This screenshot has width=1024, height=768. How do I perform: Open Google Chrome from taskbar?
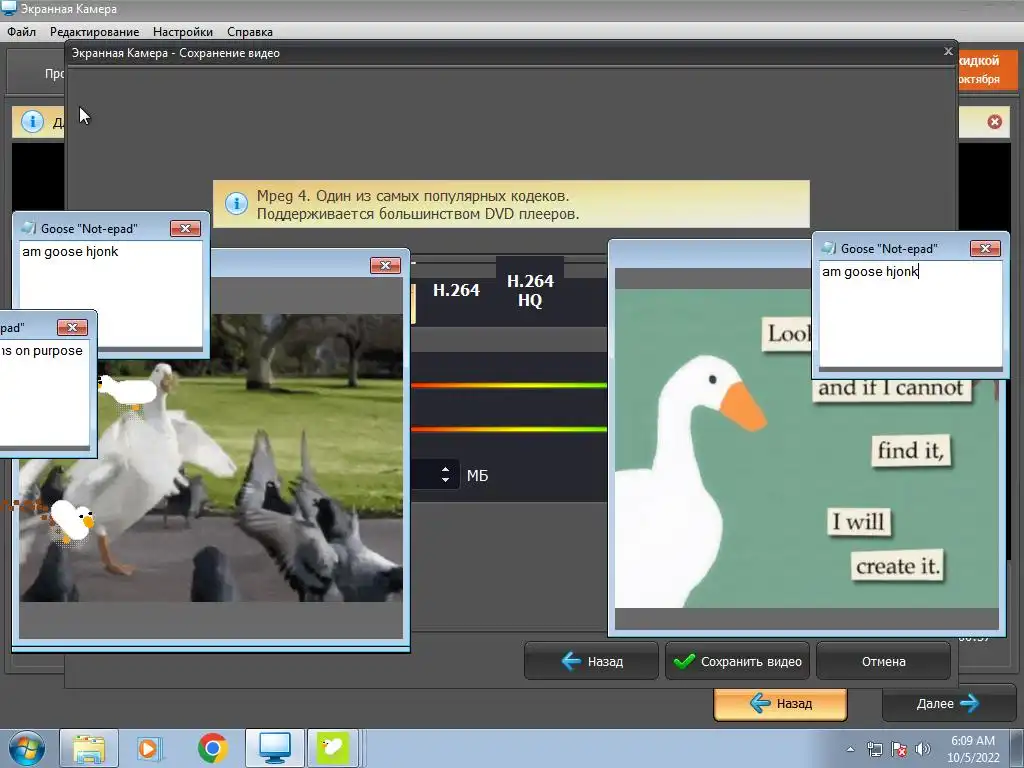click(212, 748)
